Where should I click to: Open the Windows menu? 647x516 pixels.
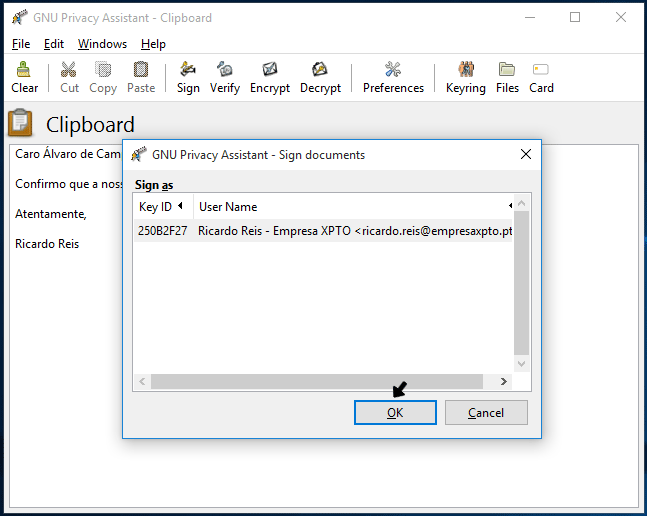click(x=102, y=44)
